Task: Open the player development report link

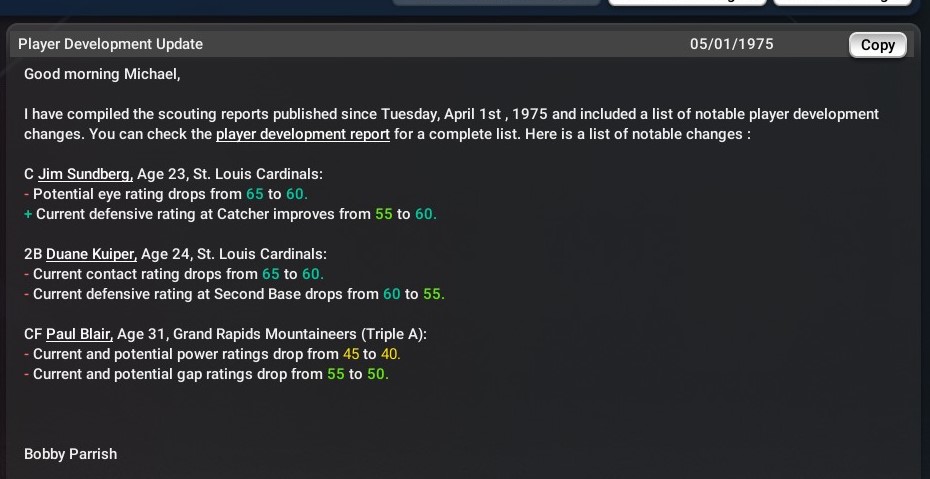Action: 302,134
